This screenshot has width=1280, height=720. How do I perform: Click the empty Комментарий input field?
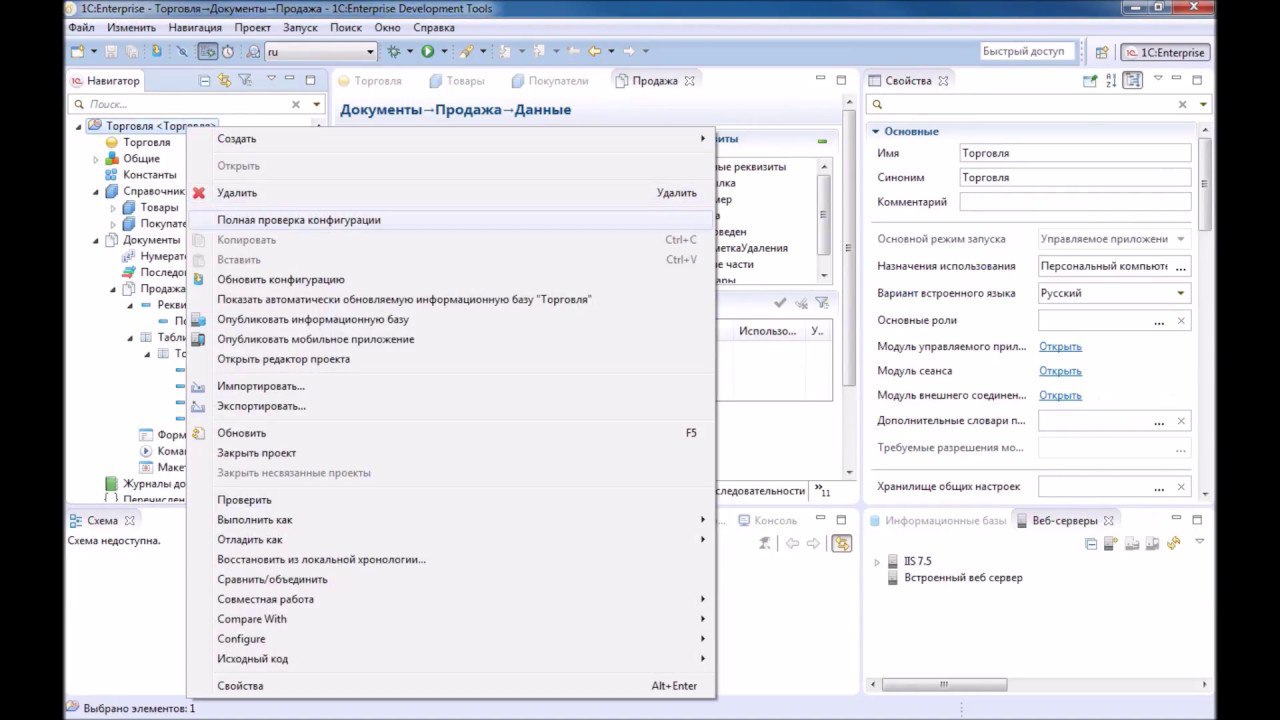tap(1075, 202)
